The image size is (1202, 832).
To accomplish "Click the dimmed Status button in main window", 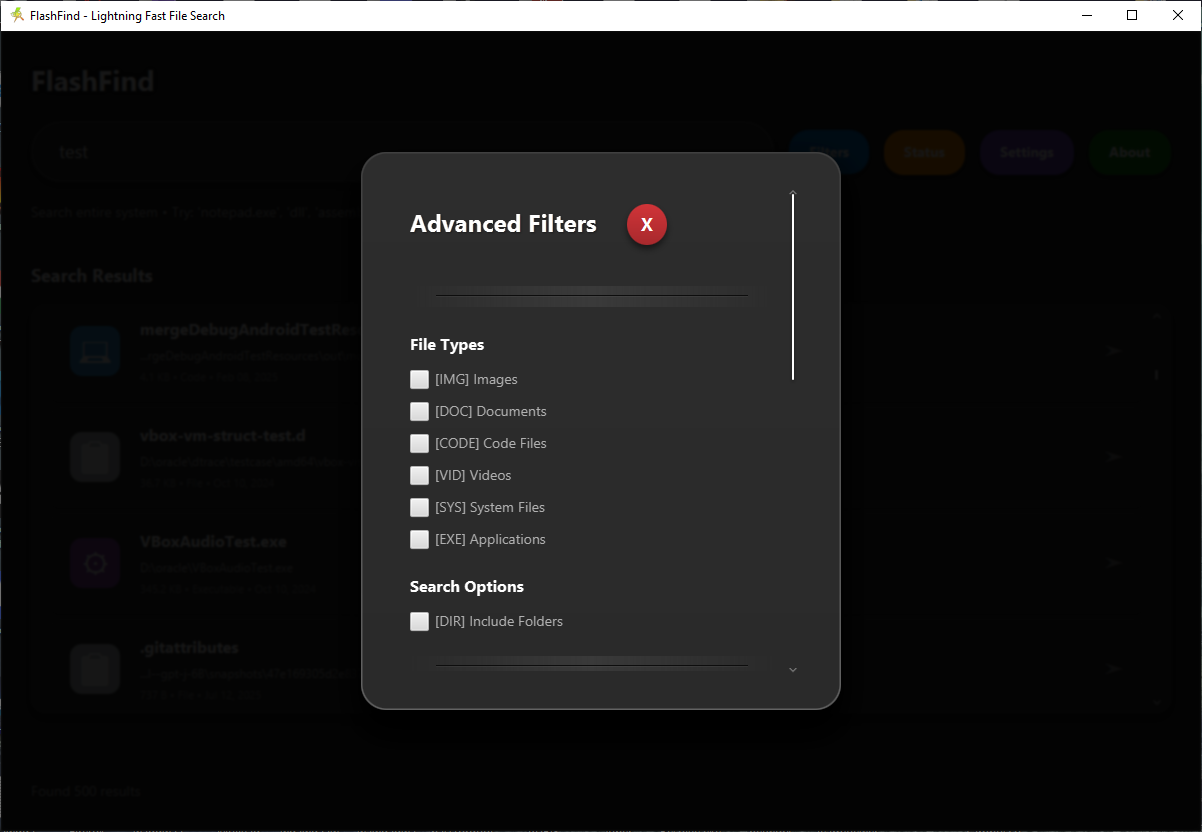I will (x=924, y=152).
